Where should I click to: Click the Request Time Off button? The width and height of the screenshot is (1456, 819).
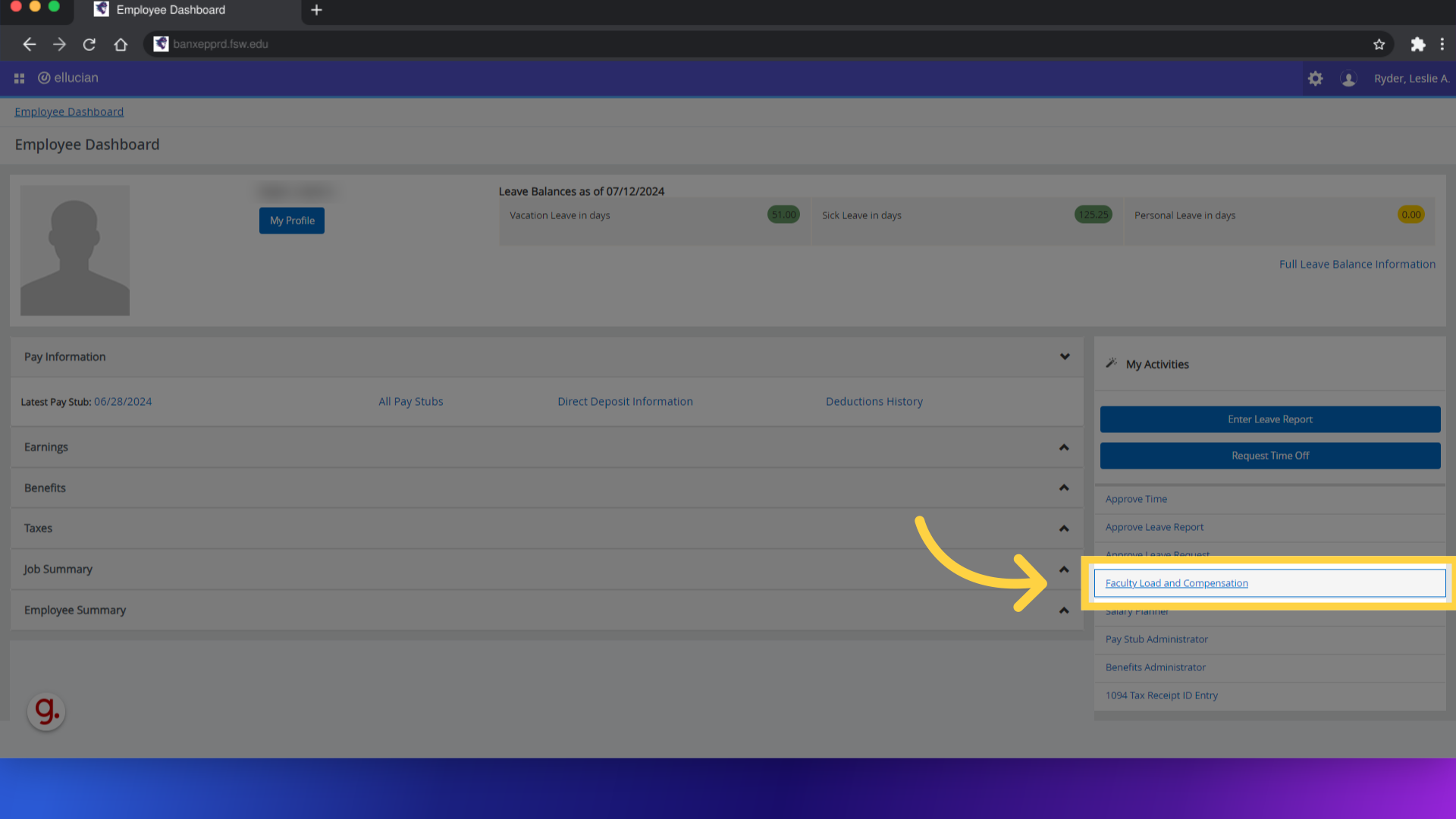tap(1270, 455)
